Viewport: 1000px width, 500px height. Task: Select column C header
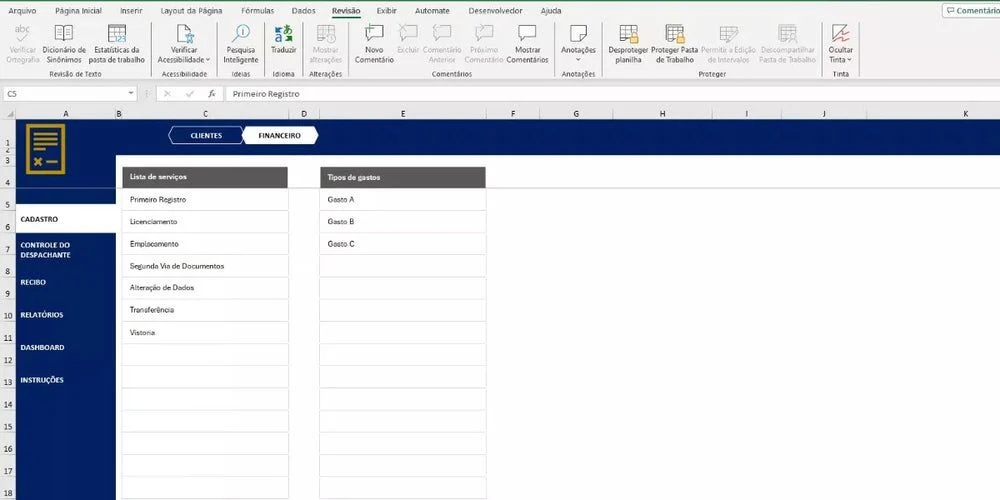(x=205, y=114)
